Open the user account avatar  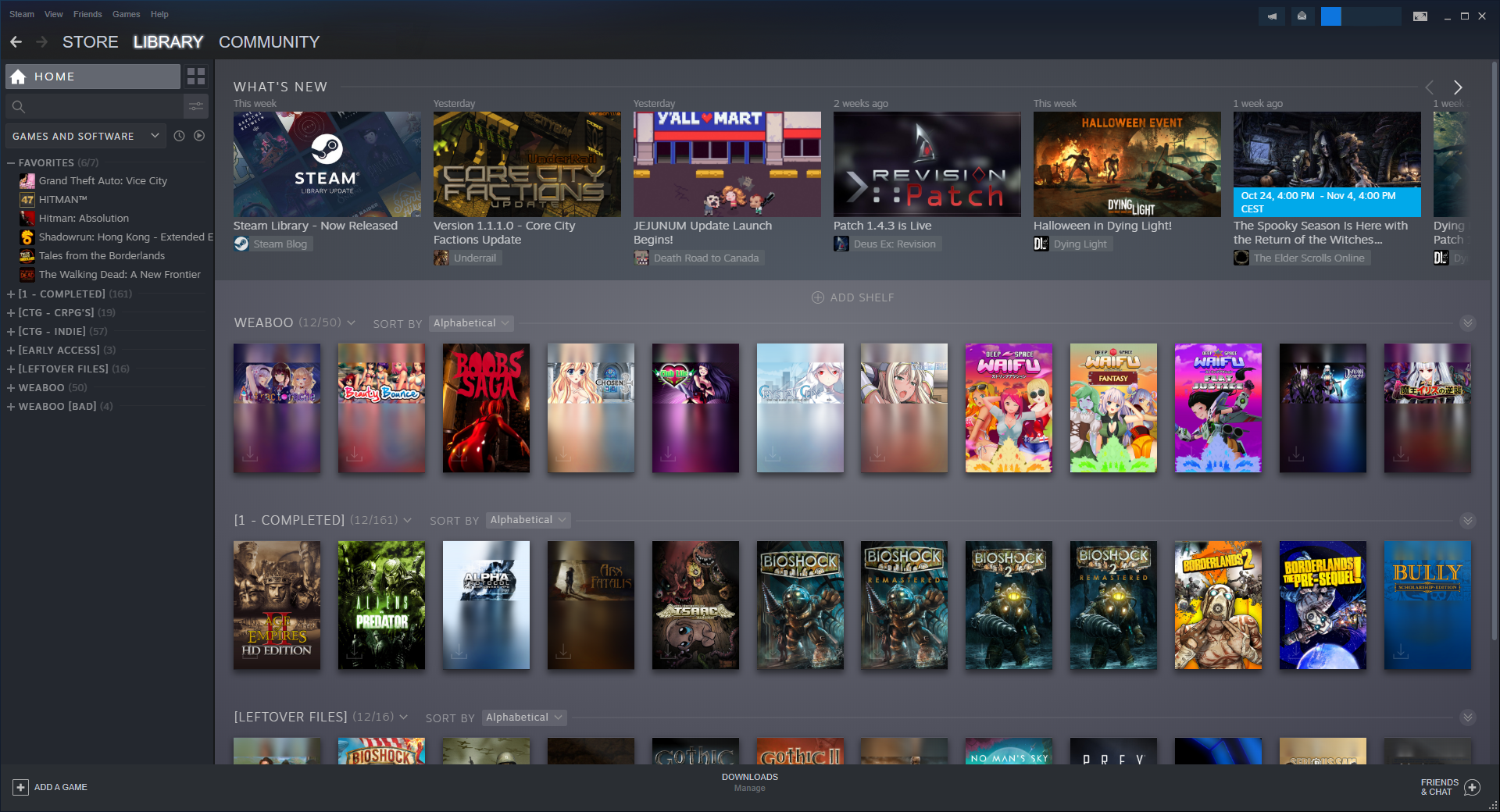click(1331, 16)
